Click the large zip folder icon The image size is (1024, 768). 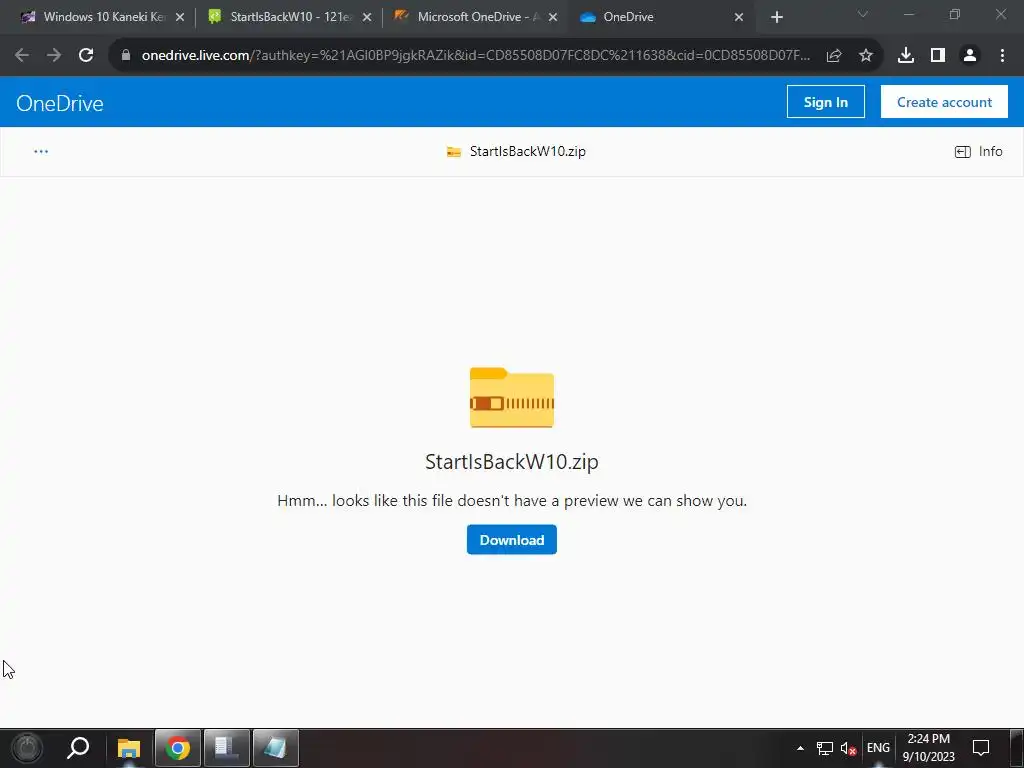512,398
